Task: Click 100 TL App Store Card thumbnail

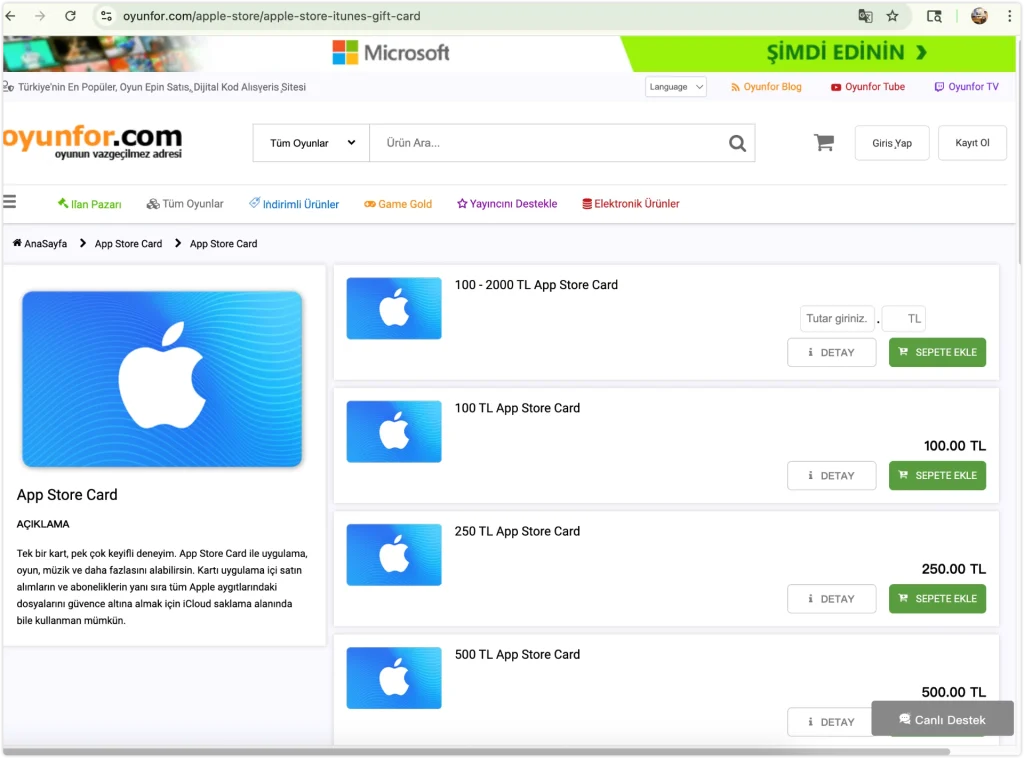Action: coord(394,432)
